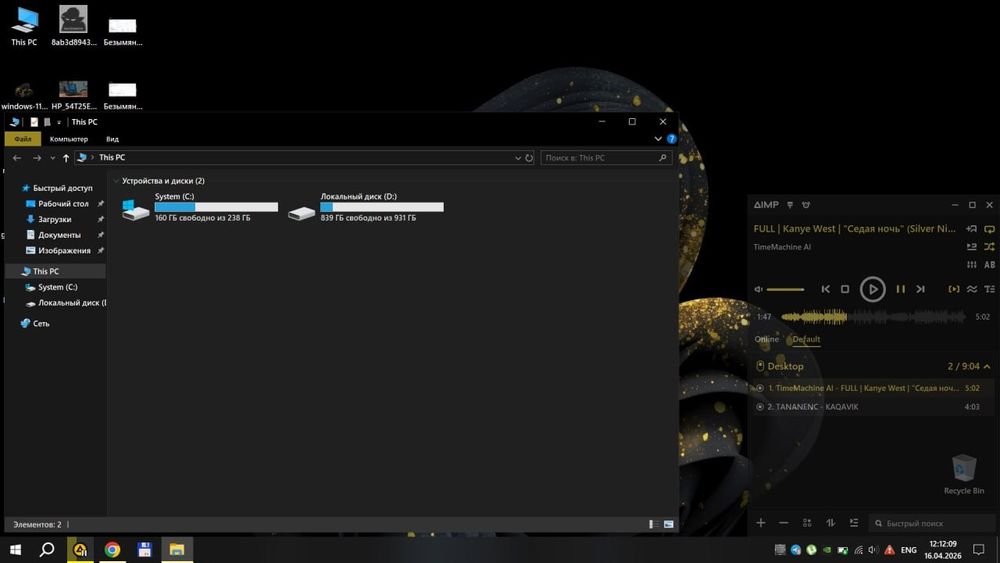1000x563 pixels.
Task: Open the AIMP main menu logo
Action: [766, 205]
